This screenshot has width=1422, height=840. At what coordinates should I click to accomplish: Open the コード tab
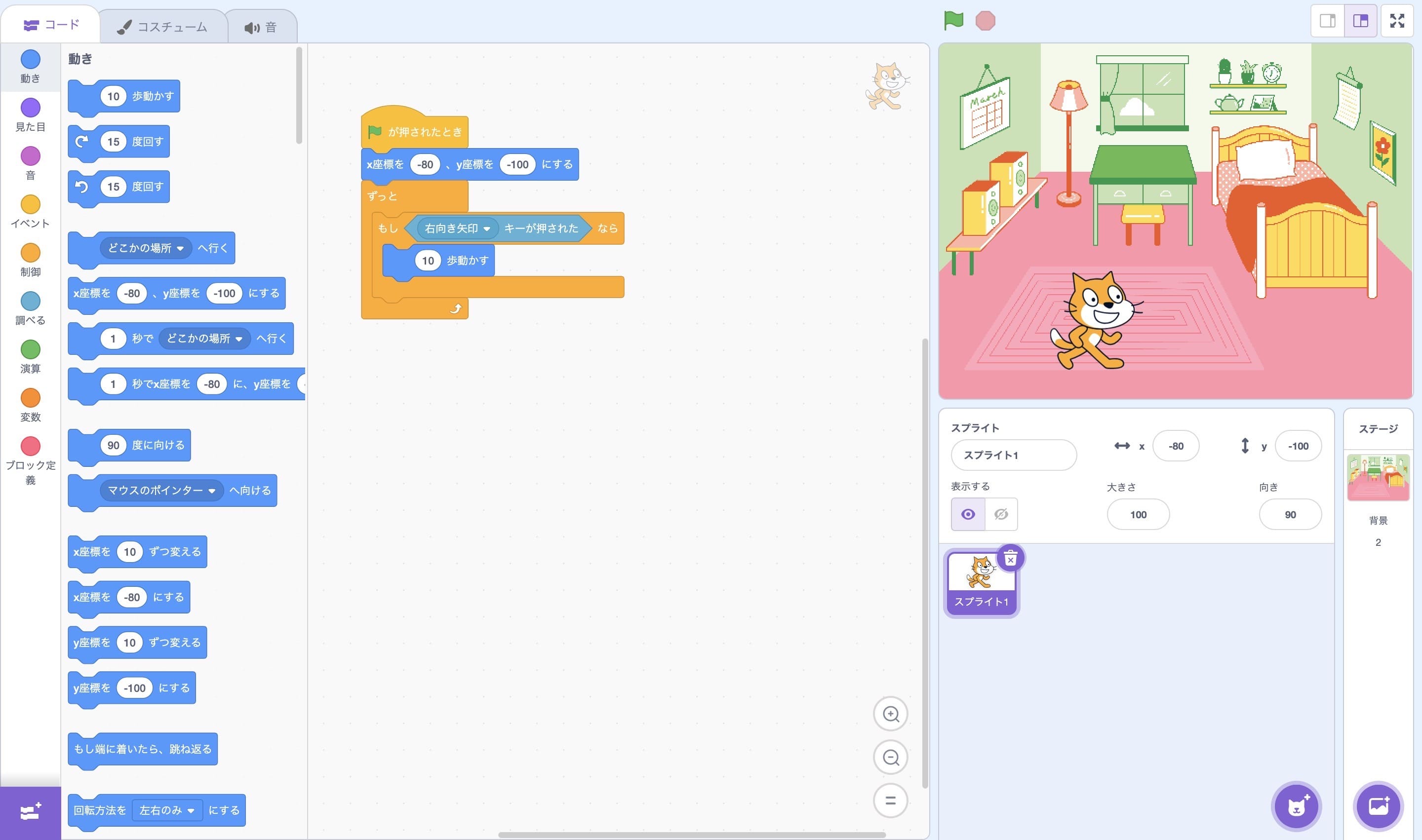(x=51, y=25)
